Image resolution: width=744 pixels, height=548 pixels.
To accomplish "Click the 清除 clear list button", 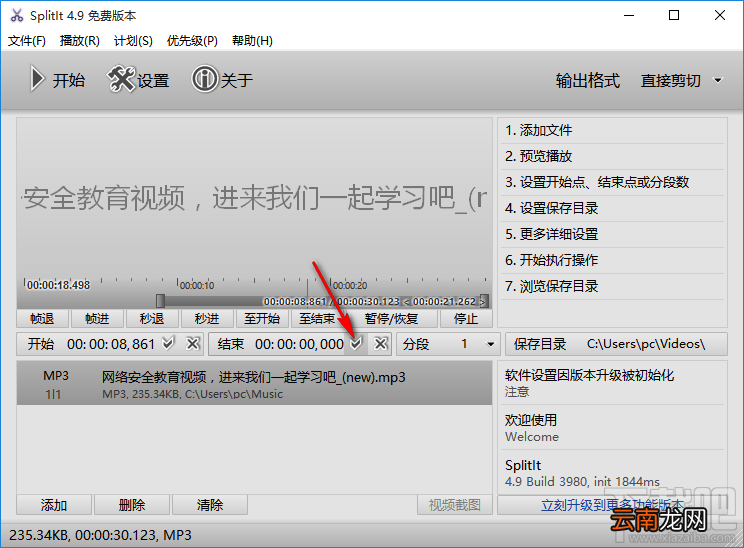I will point(210,505).
